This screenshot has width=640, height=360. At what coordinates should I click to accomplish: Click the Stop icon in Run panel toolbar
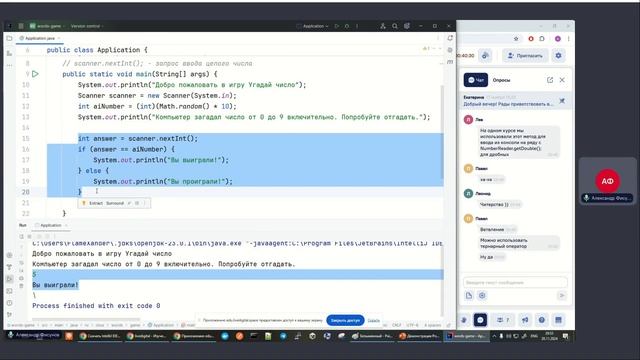29,236
